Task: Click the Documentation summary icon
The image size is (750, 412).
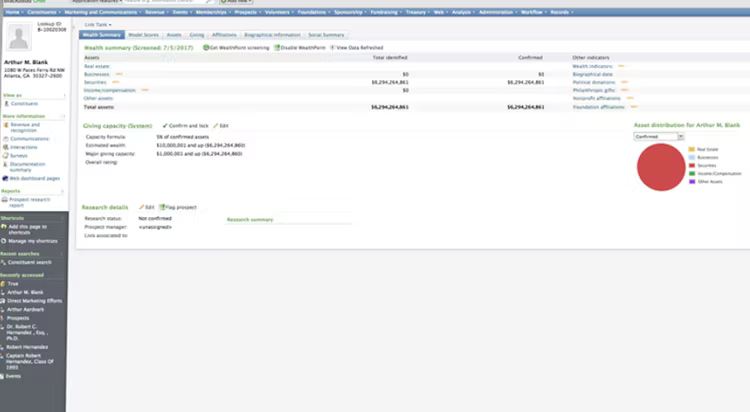Action: pyautogui.click(x=6, y=164)
